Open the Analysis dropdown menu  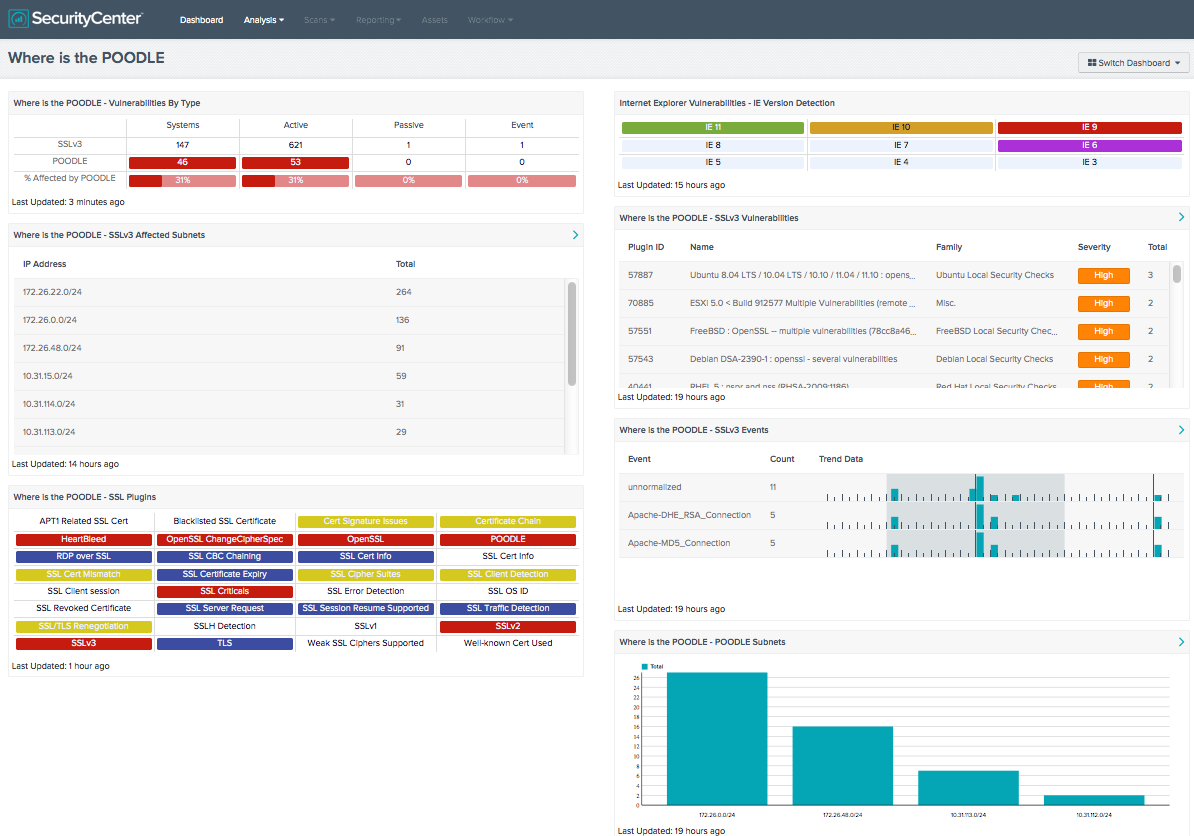point(263,20)
